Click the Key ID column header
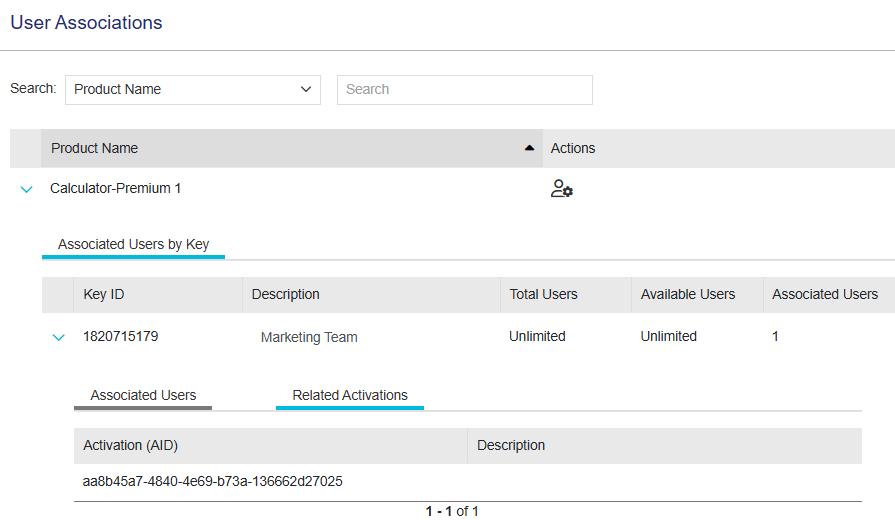Viewport: 895px width, 520px height. [104, 294]
